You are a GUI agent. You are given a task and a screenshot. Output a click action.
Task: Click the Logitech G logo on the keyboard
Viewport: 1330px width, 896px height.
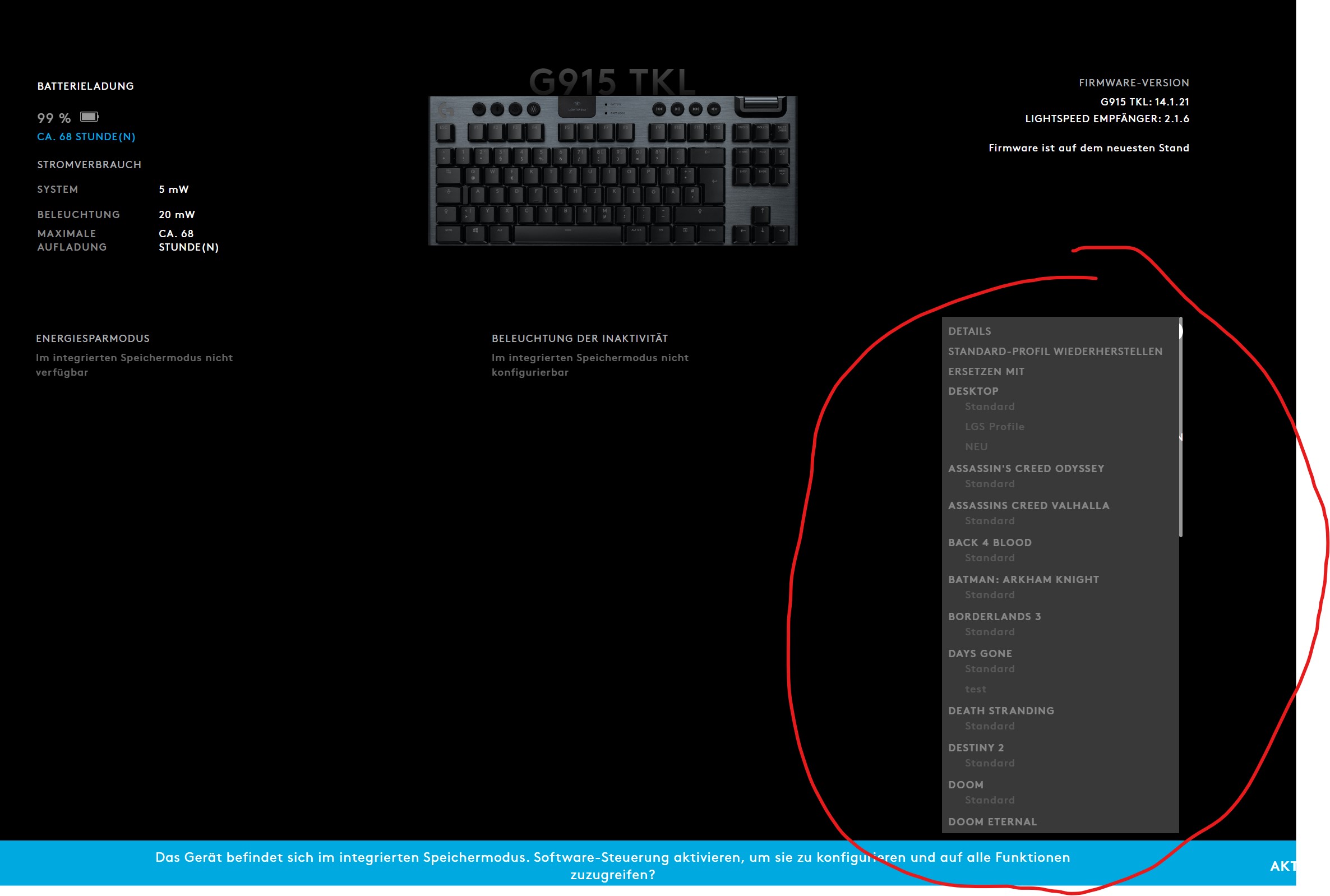pos(447,110)
